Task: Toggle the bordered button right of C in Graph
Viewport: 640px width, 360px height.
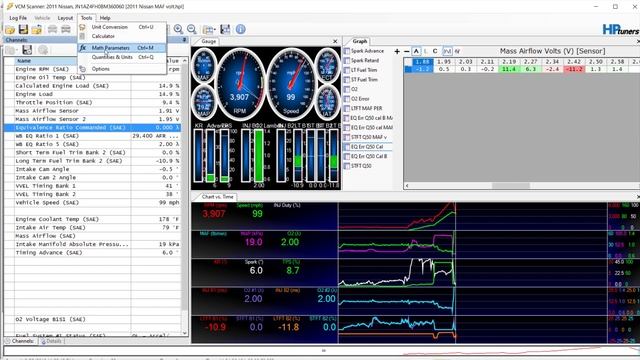Action: tap(447, 51)
